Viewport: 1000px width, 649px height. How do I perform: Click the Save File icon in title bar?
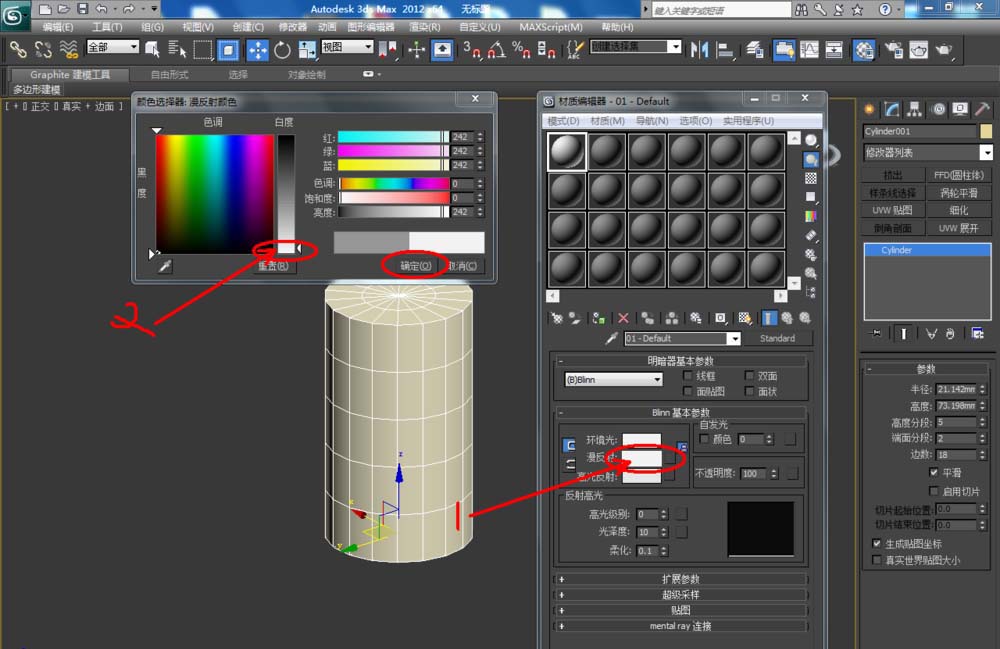82,9
